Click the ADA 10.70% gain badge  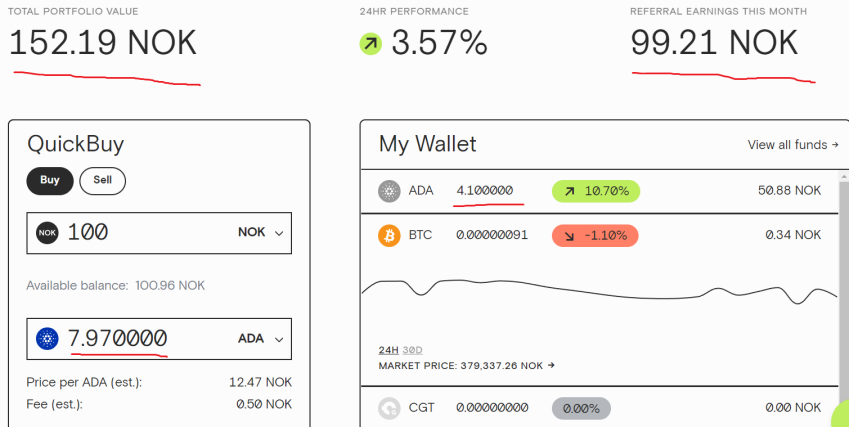pyautogui.click(x=596, y=191)
